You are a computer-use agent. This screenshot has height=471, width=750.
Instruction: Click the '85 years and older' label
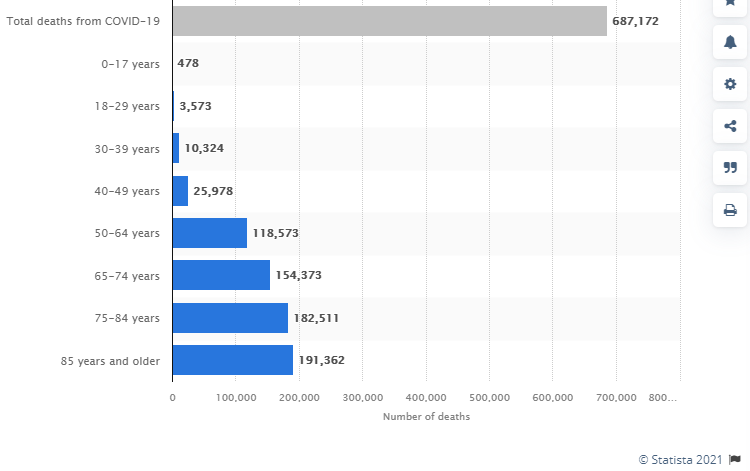[110, 361]
